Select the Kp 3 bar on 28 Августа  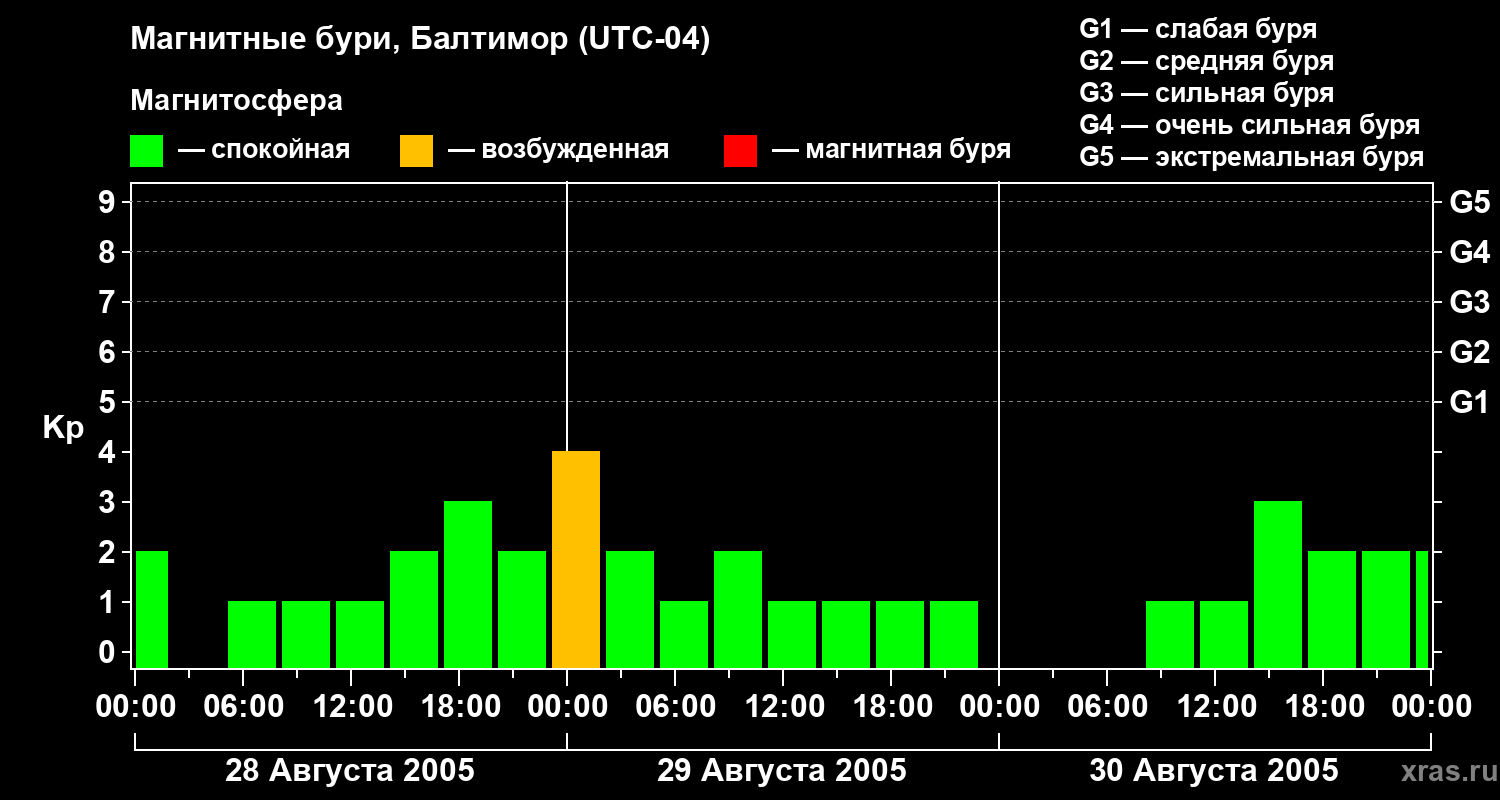(x=468, y=584)
